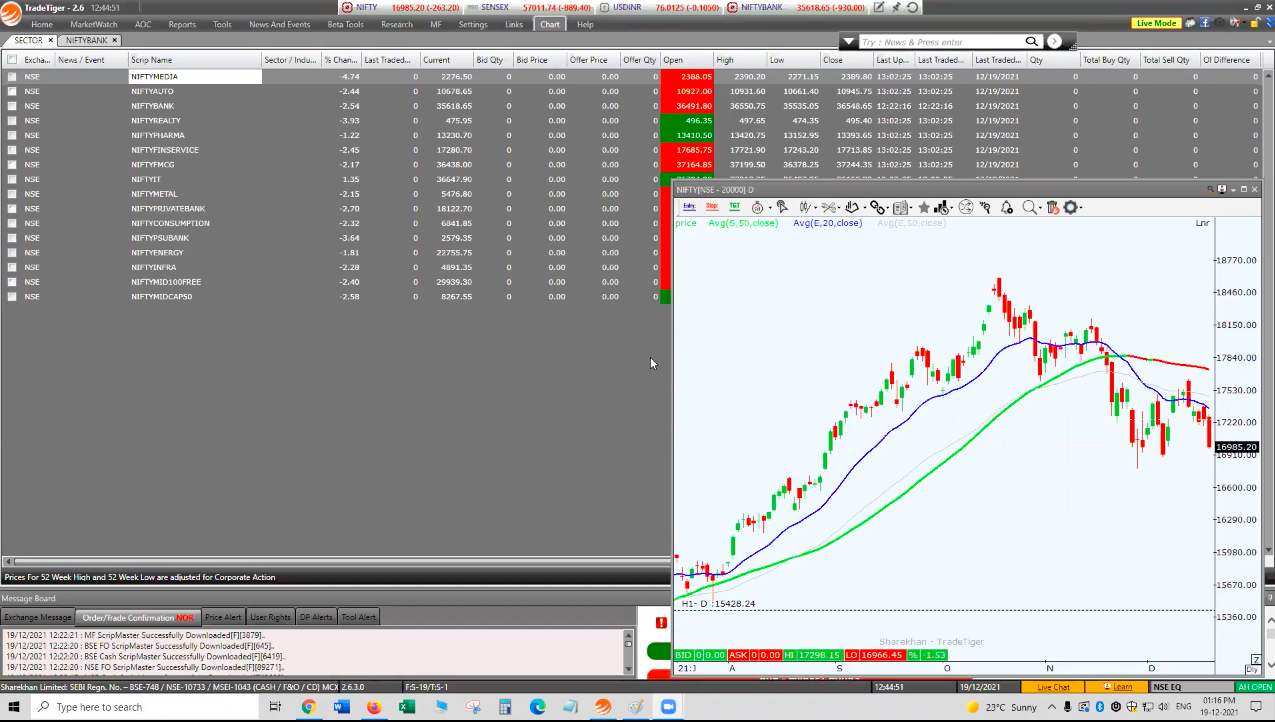Click the Live Mode button
This screenshot has width=1275, height=722.
pyautogui.click(x=1157, y=23)
